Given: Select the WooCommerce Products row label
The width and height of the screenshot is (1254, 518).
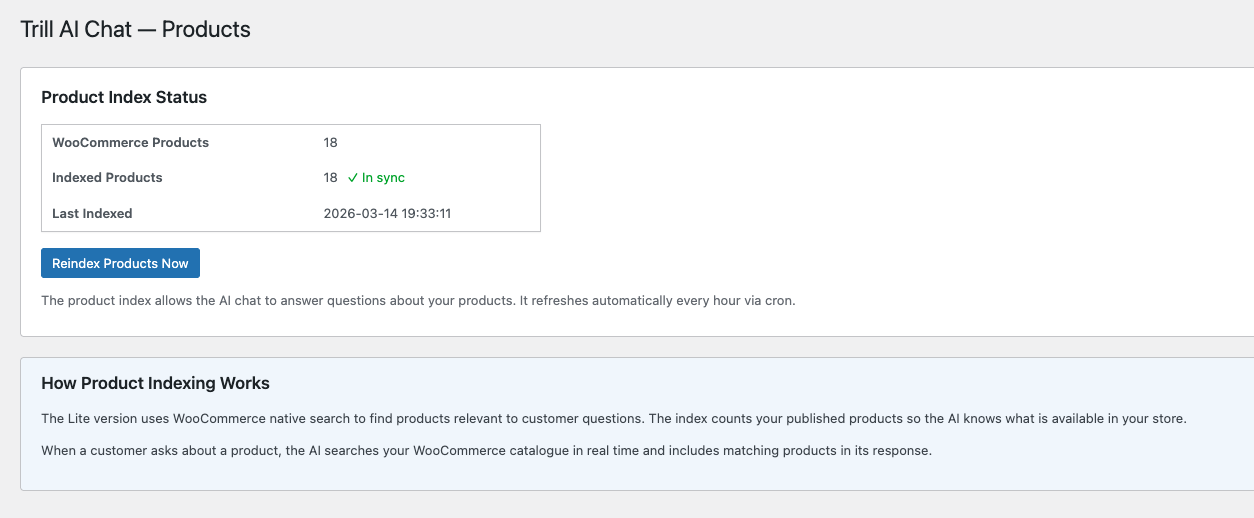Looking at the screenshot, I should (130, 142).
